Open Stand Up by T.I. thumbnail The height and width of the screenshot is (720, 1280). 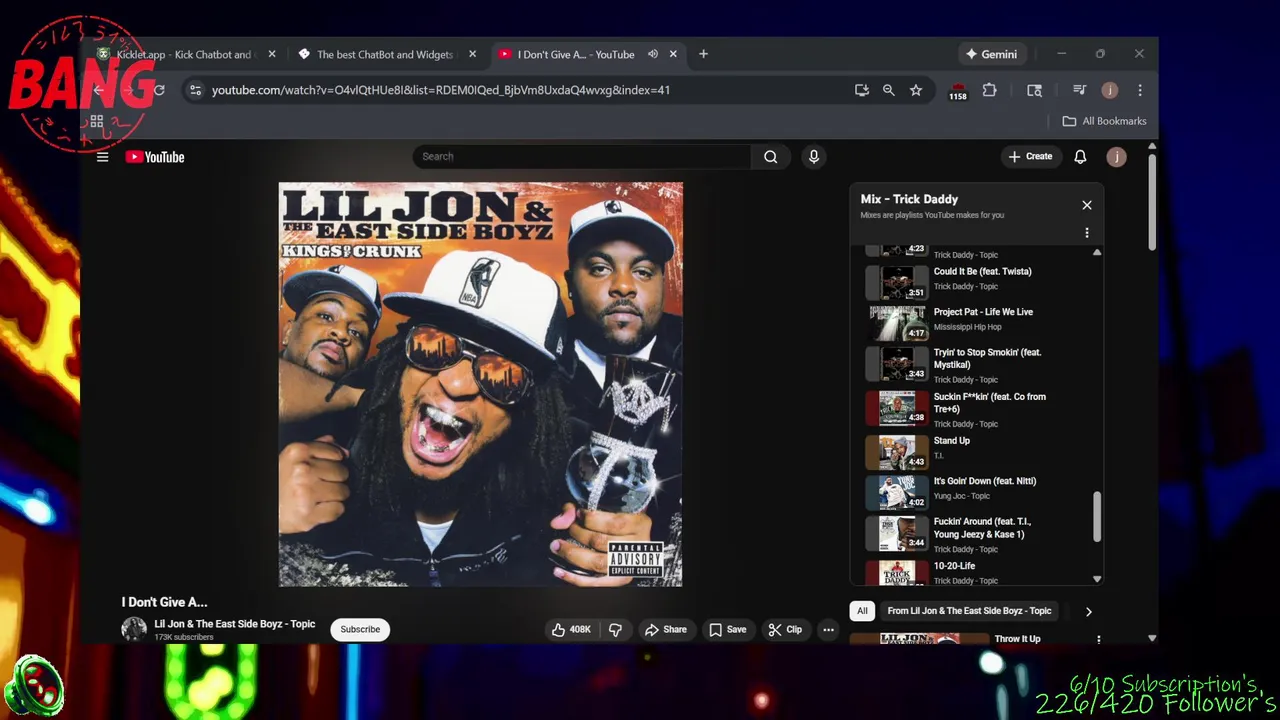pyautogui.click(x=897, y=452)
